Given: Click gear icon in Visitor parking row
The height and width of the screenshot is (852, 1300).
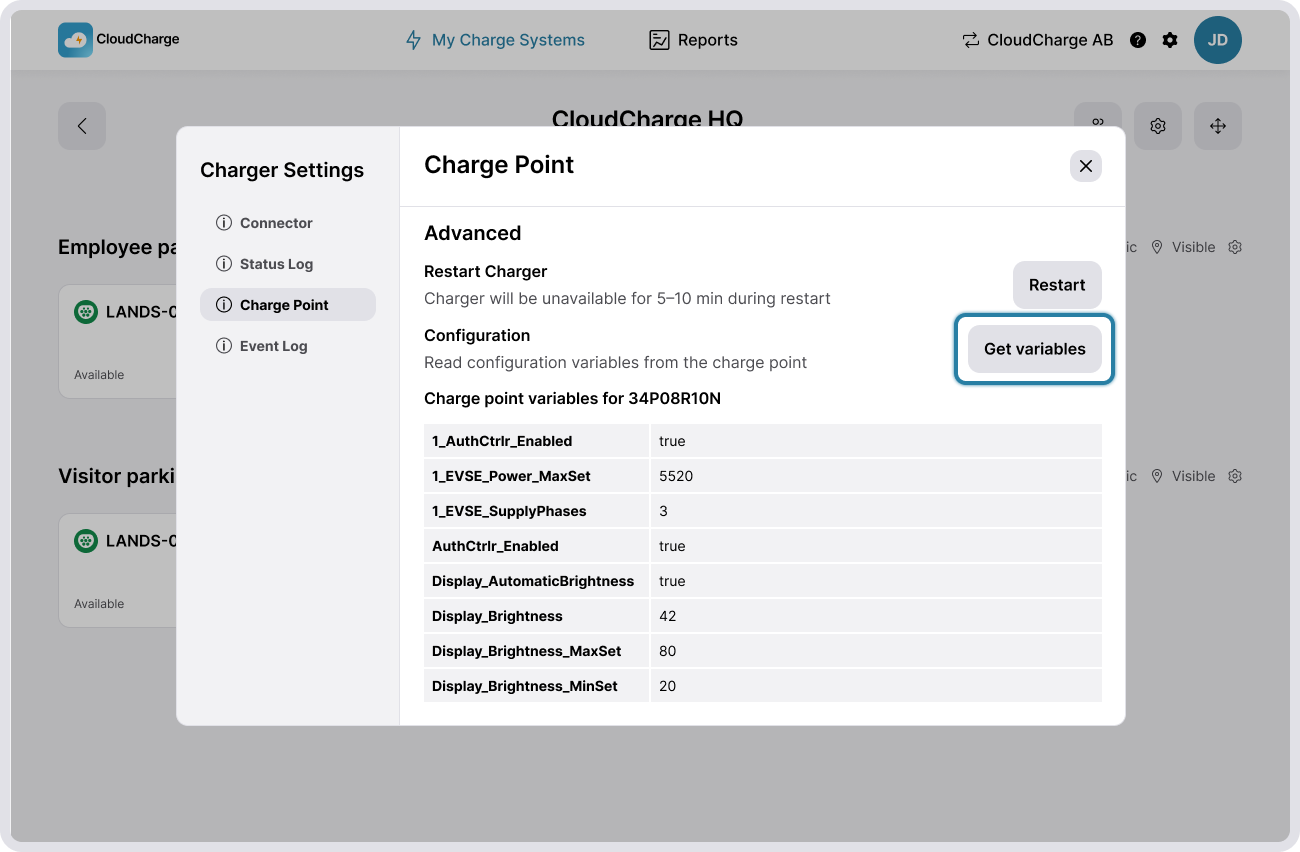Looking at the screenshot, I should point(1235,476).
